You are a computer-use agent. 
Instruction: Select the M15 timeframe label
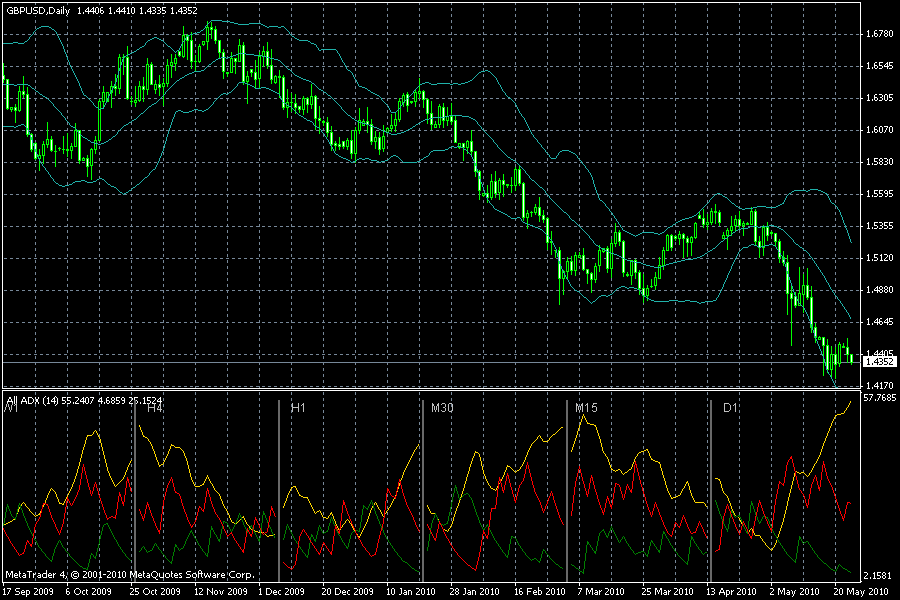586,408
